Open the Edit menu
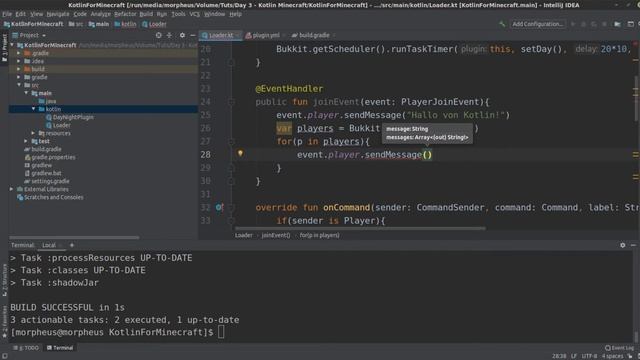The image size is (640, 360). pos(20,14)
